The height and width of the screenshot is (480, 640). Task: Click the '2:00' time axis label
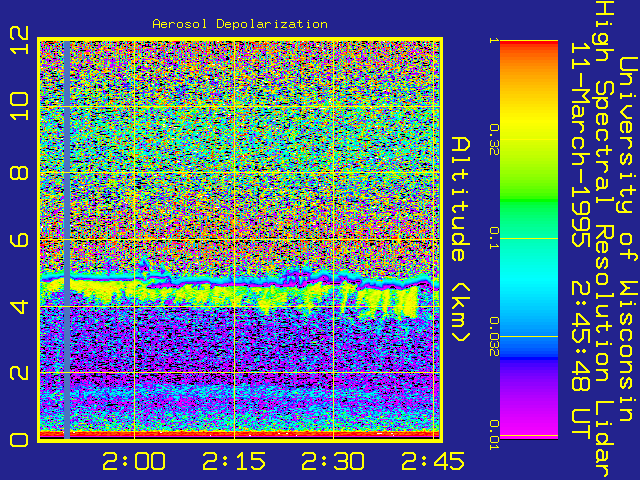point(134,462)
